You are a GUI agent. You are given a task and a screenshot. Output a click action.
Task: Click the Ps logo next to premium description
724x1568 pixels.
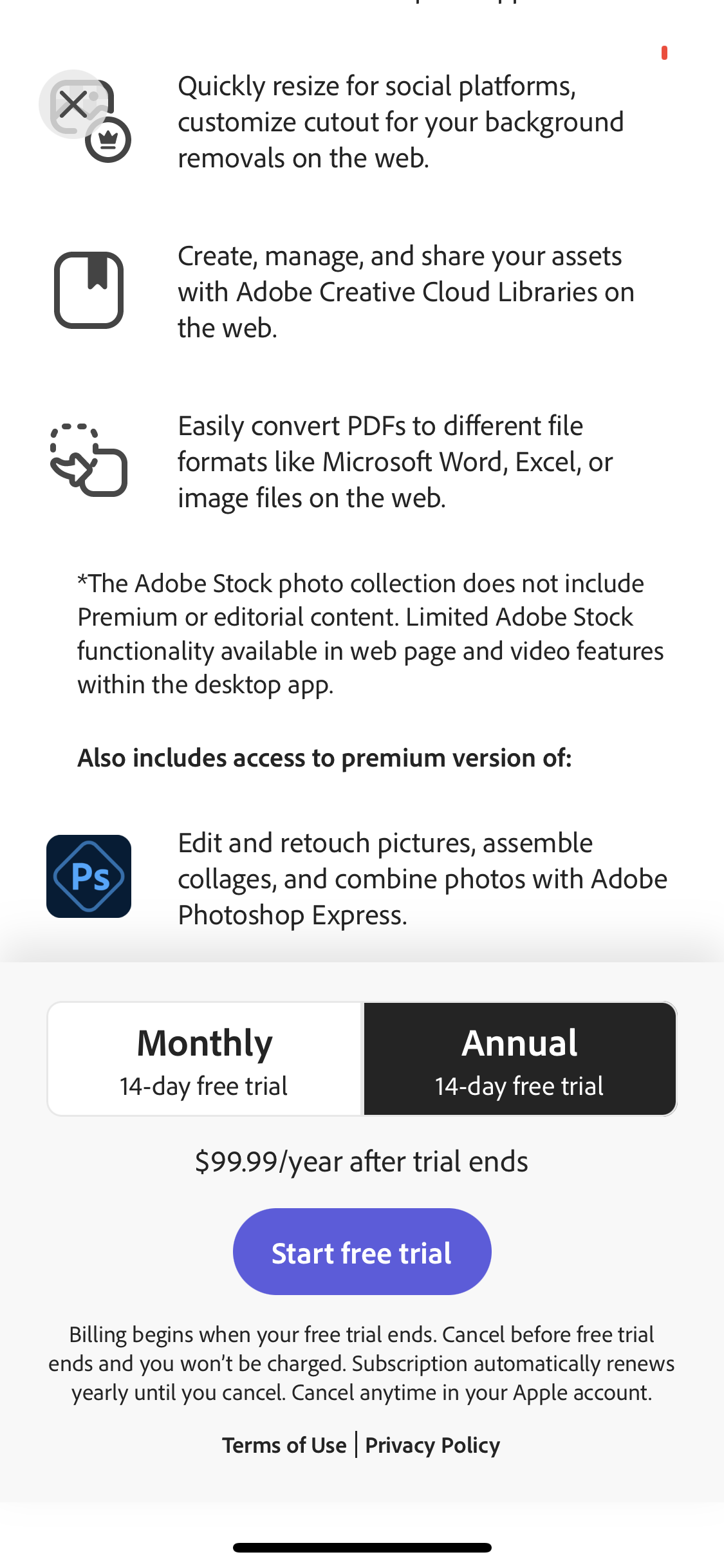(88, 876)
